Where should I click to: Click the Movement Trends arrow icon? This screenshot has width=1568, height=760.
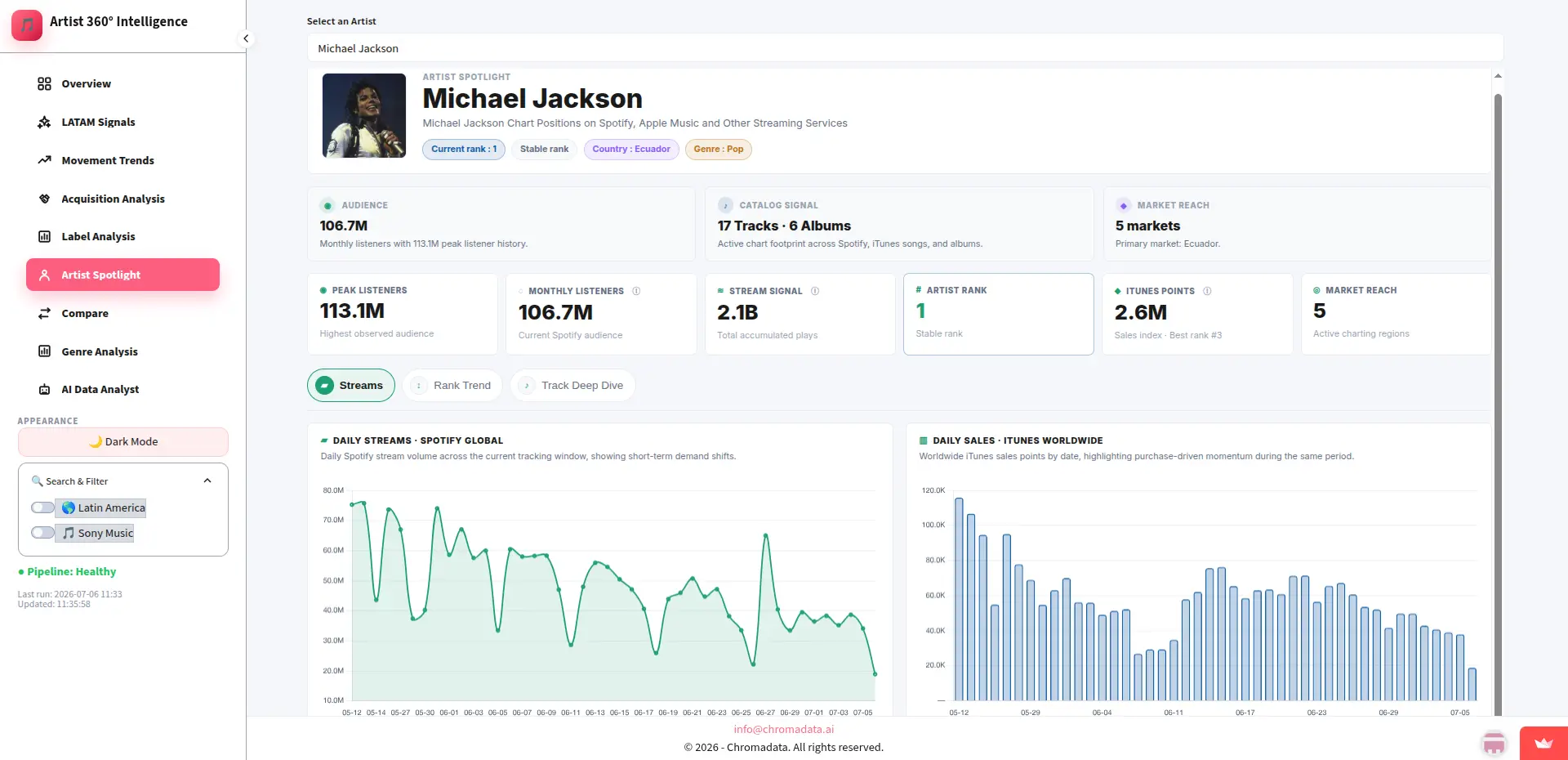(44, 160)
